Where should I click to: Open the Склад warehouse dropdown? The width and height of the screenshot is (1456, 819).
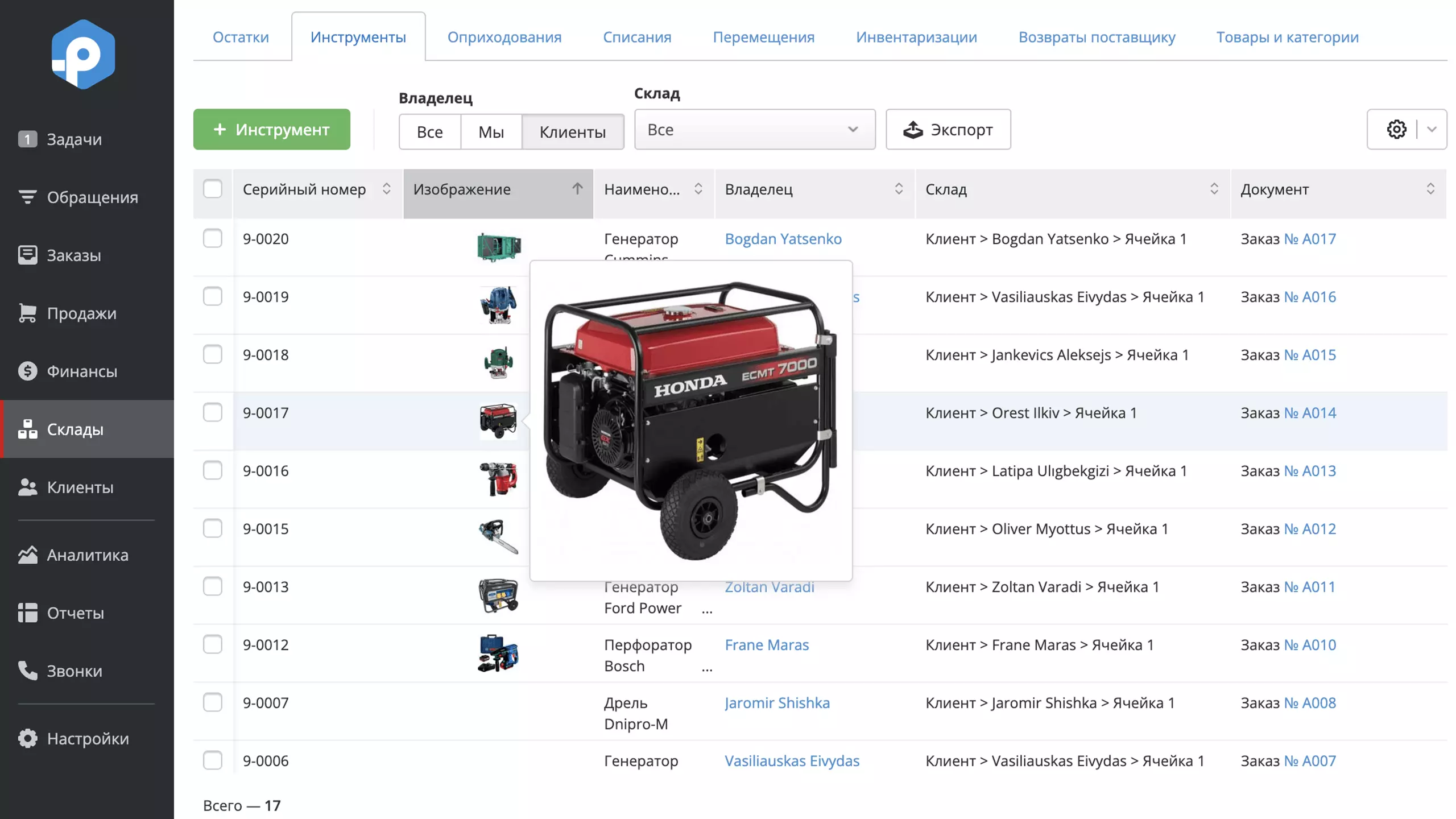click(x=754, y=129)
